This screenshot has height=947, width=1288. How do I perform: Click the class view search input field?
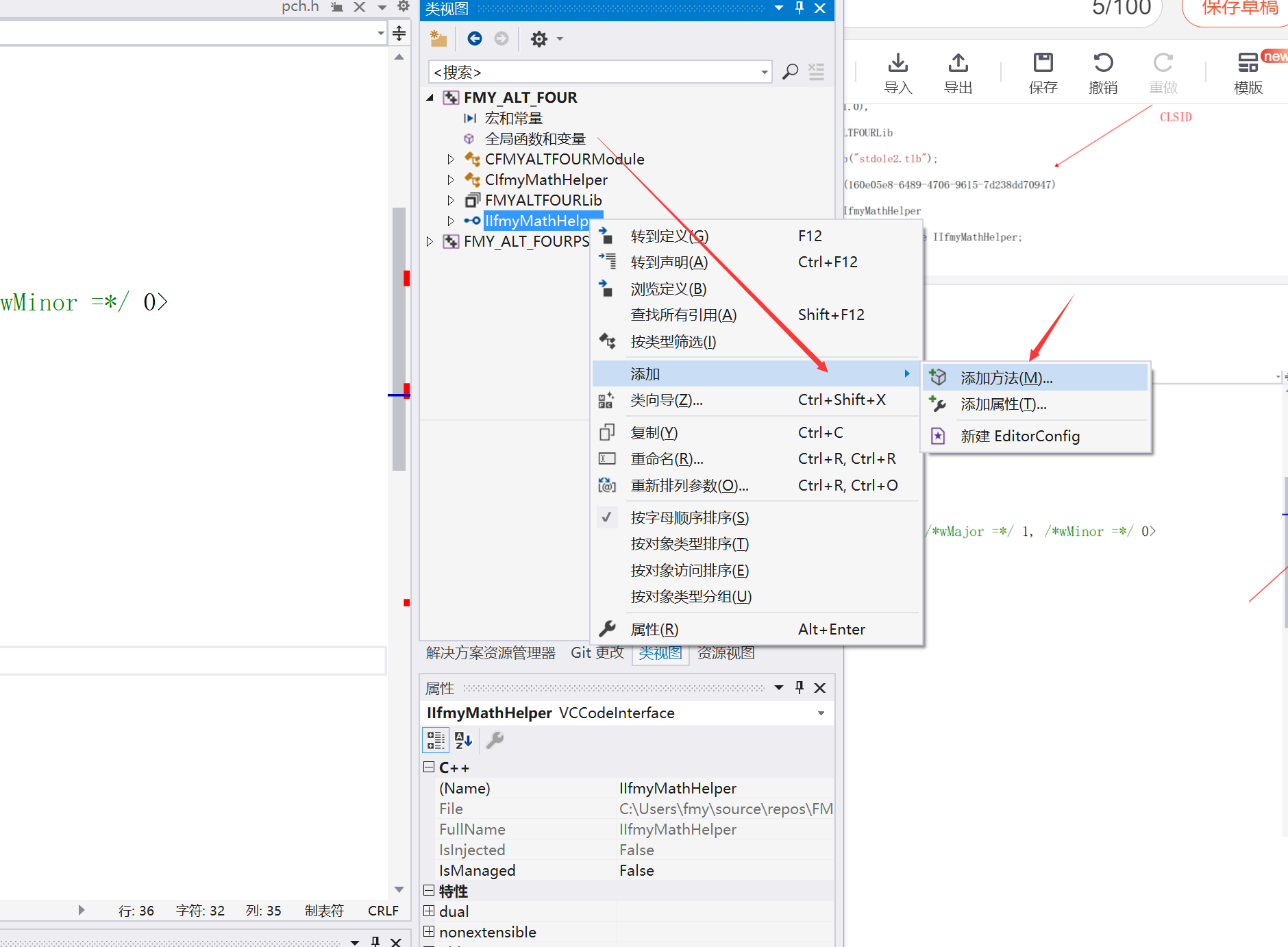pyautogui.click(x=593, y=72)
